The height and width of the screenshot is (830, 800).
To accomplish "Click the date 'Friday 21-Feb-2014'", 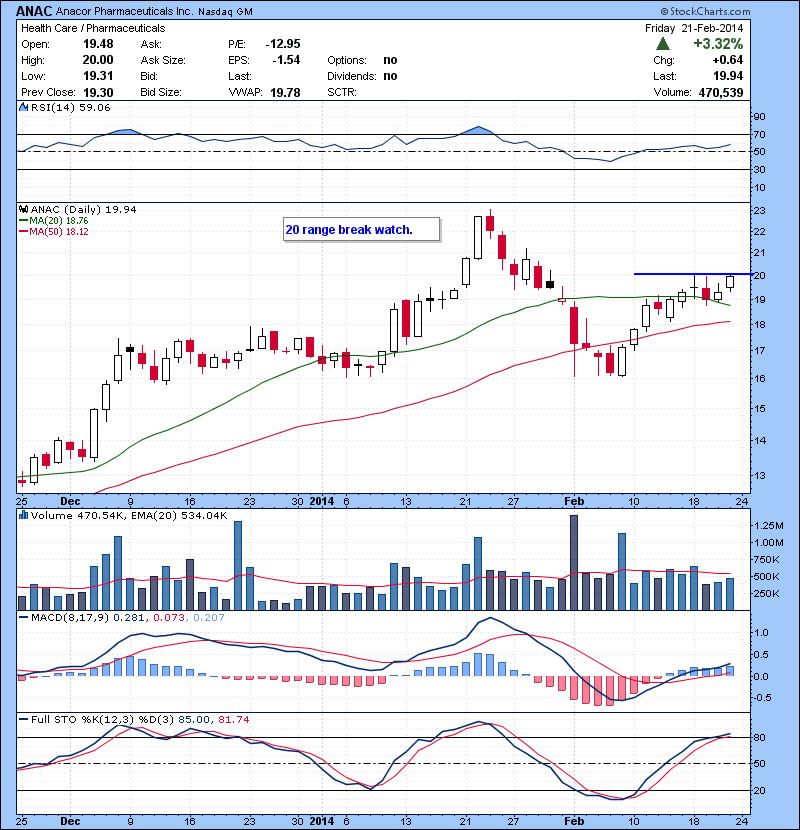I will [x=694, y=28].
